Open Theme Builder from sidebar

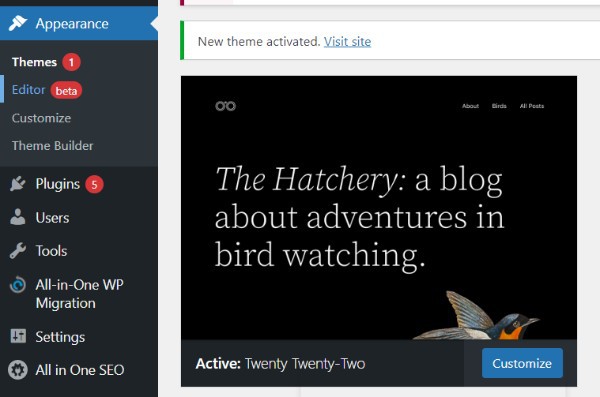pyautogui.click(x=52, y=145)
